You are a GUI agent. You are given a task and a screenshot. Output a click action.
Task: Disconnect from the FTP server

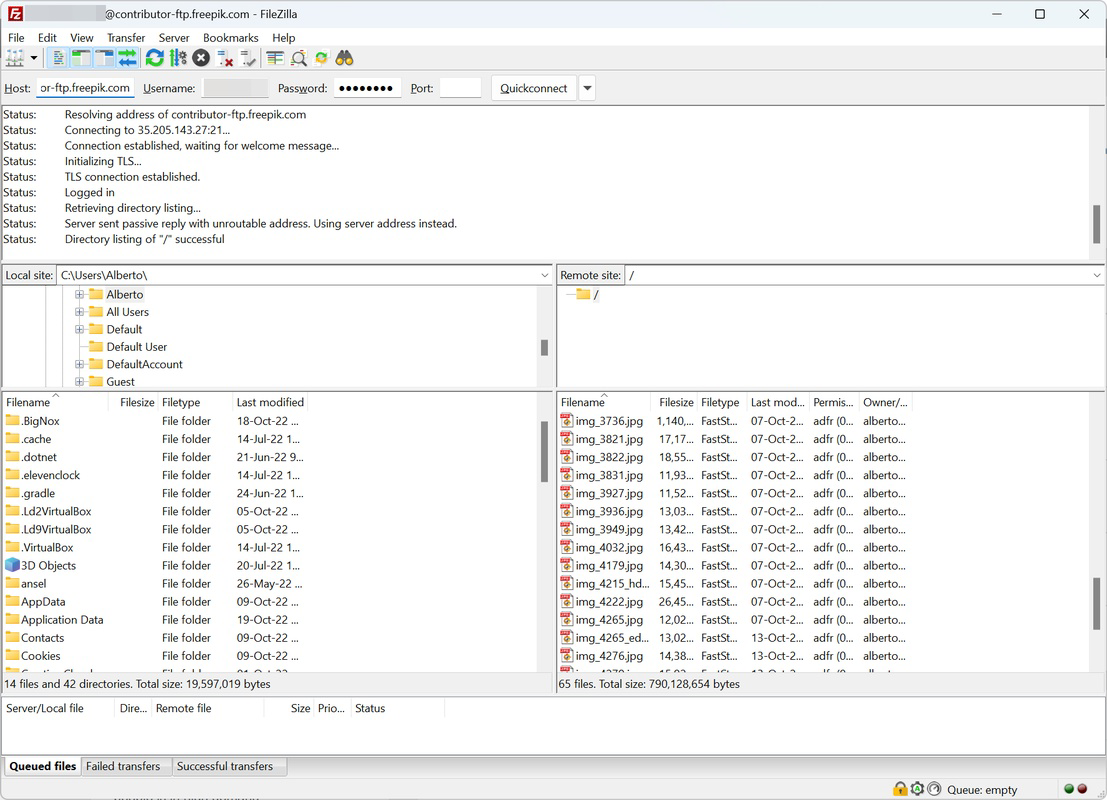click(x=222, y=57)
